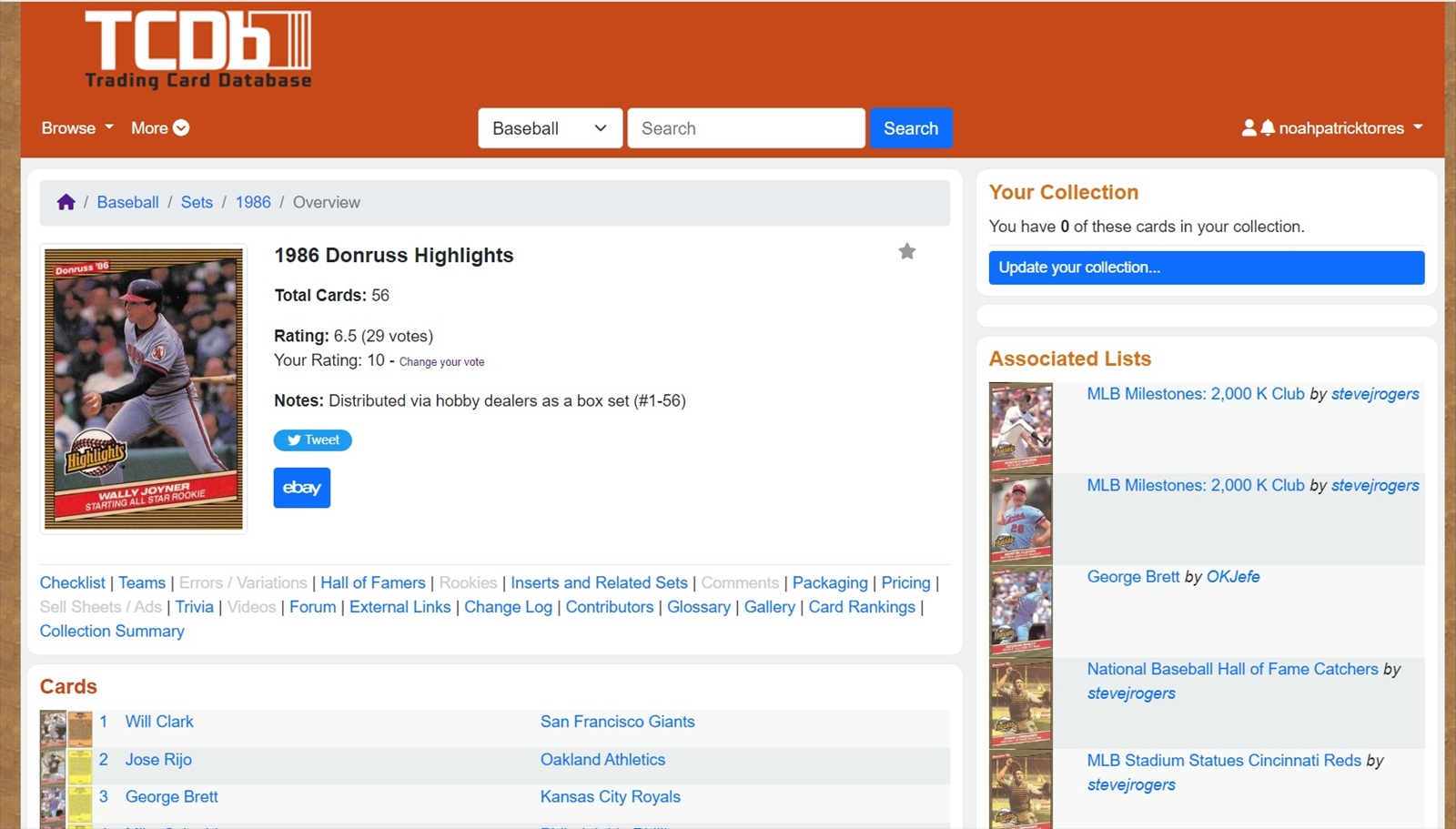Open the Packaging section
This screenshot has width=1456, height=829.
[x=830, y=582]
